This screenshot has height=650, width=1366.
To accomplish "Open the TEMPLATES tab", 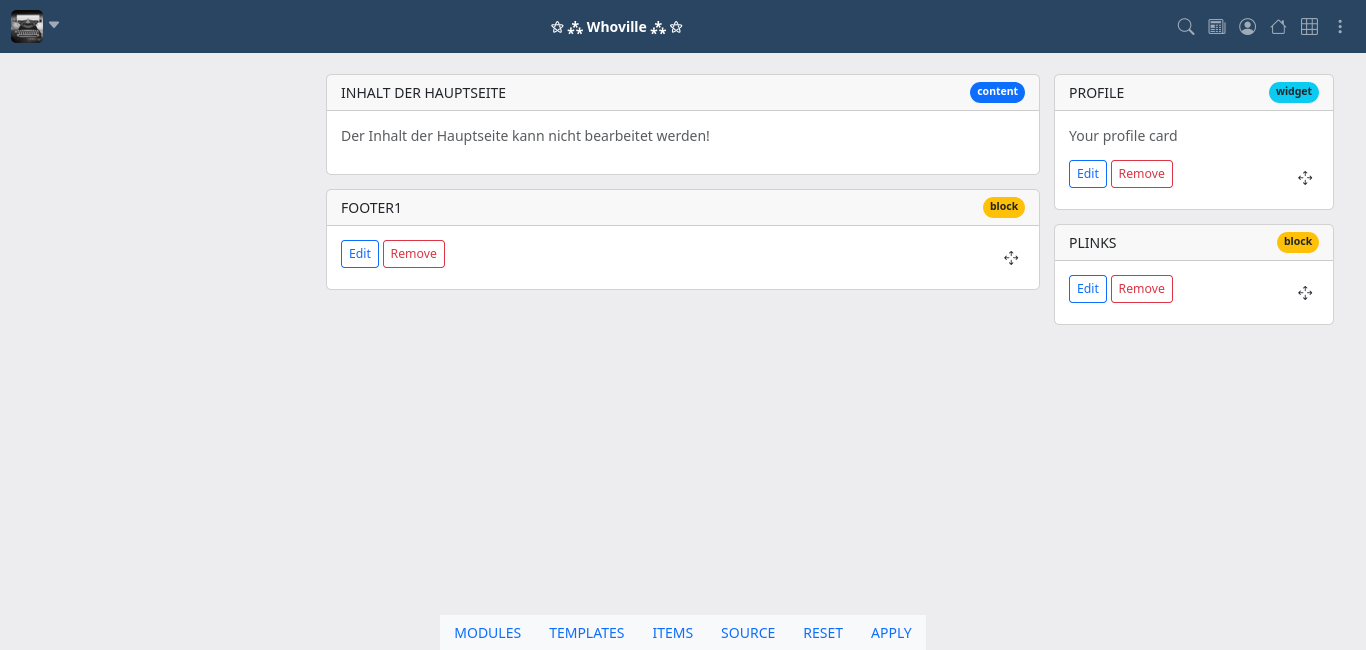I will click(x=586, y=633).
